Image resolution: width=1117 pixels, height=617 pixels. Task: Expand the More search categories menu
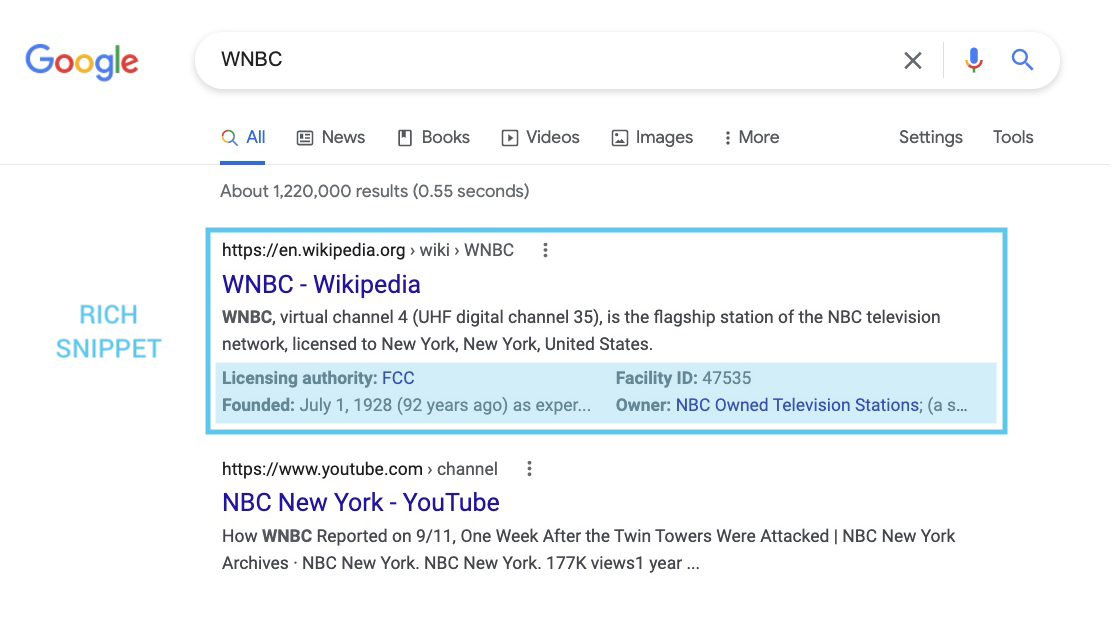click(x=752, y=138)
